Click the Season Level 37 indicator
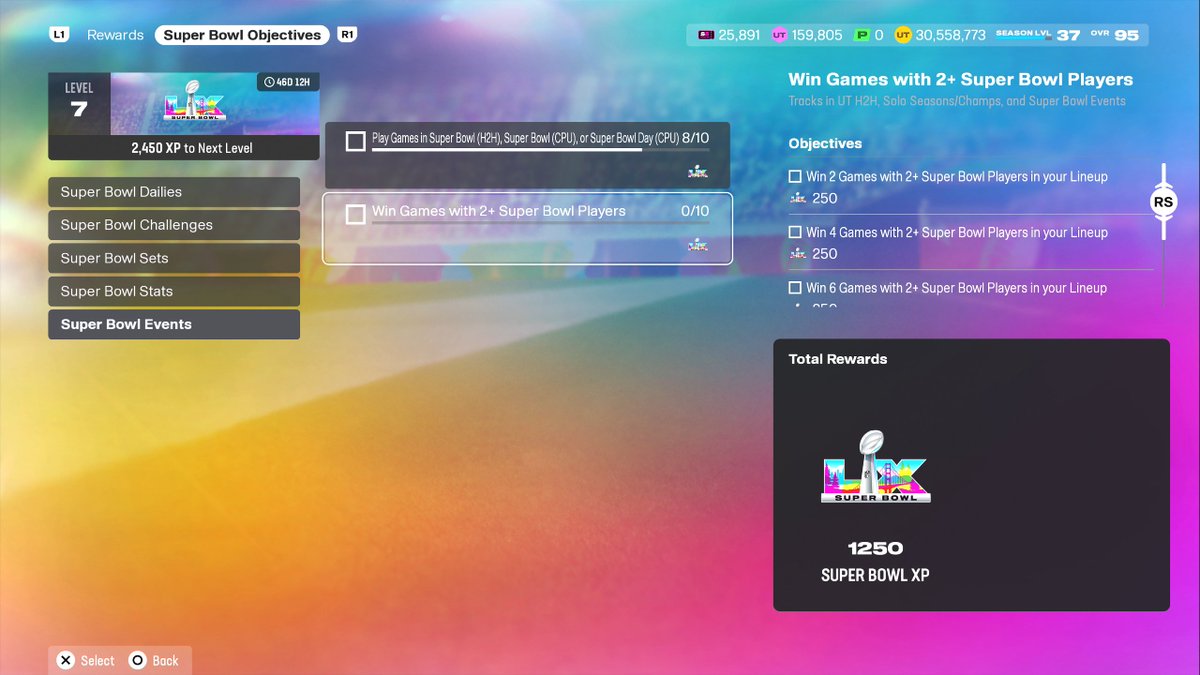 (1038, 35)
